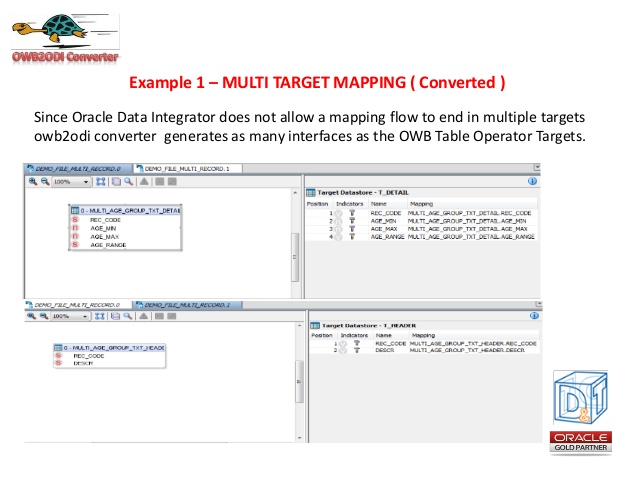Click the Indicators column header in T_DETAIL

click(x=350, y=203)
